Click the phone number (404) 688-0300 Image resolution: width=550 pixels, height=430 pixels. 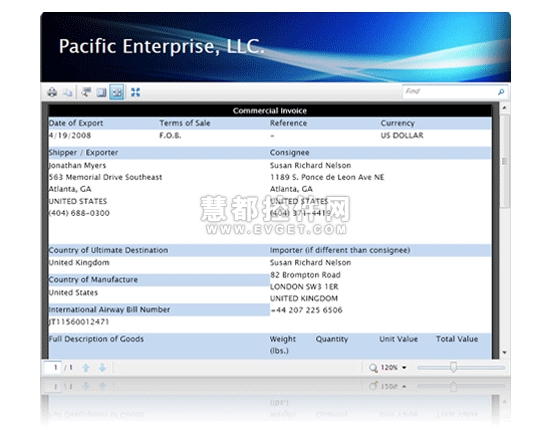coord(79,213)
